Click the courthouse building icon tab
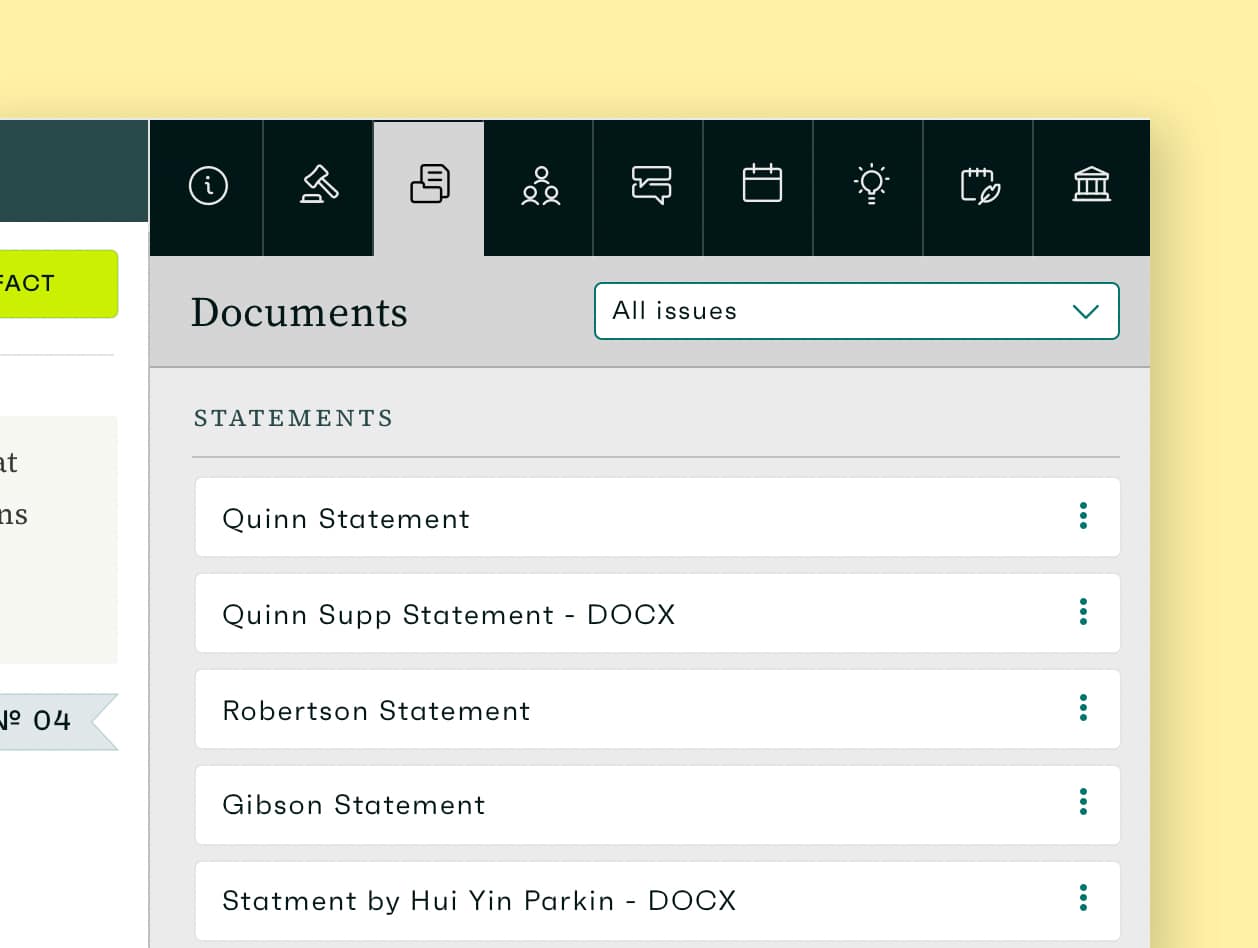 tap(1091, 186)
